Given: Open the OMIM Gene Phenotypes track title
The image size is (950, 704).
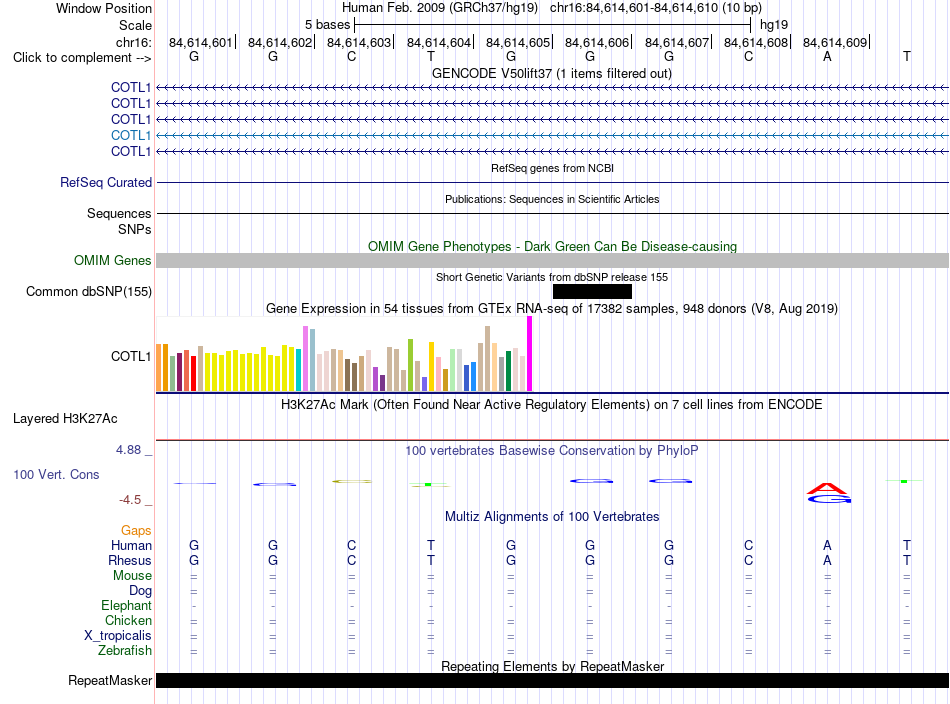Looking at the screenshot, I should (x=552, y=247).
